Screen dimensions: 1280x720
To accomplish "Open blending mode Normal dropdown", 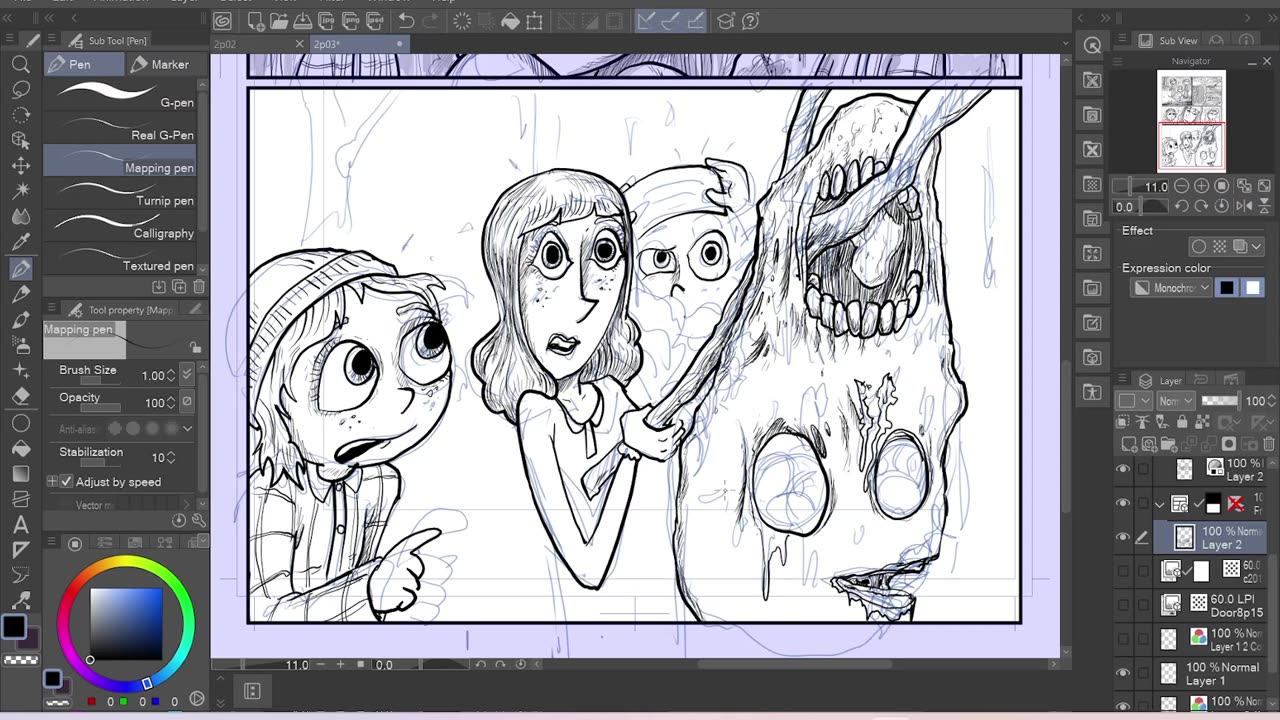I will (1177, 401).
